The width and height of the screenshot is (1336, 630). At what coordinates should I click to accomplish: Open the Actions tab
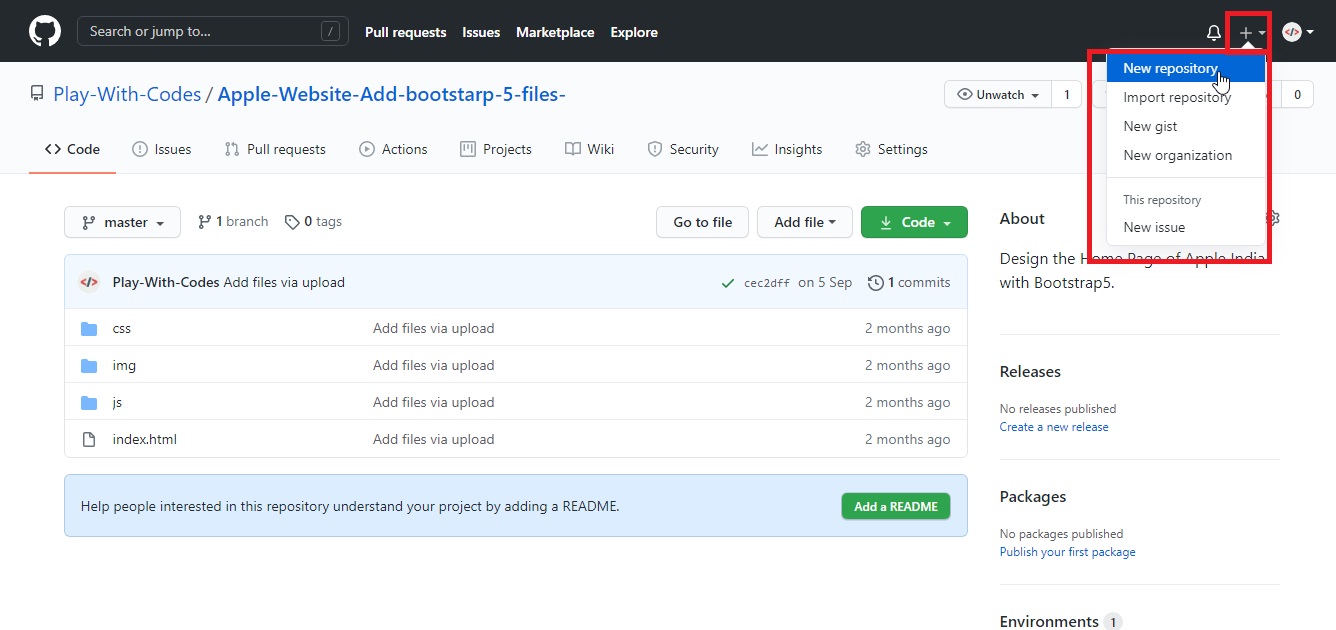[x=393, y=149]
